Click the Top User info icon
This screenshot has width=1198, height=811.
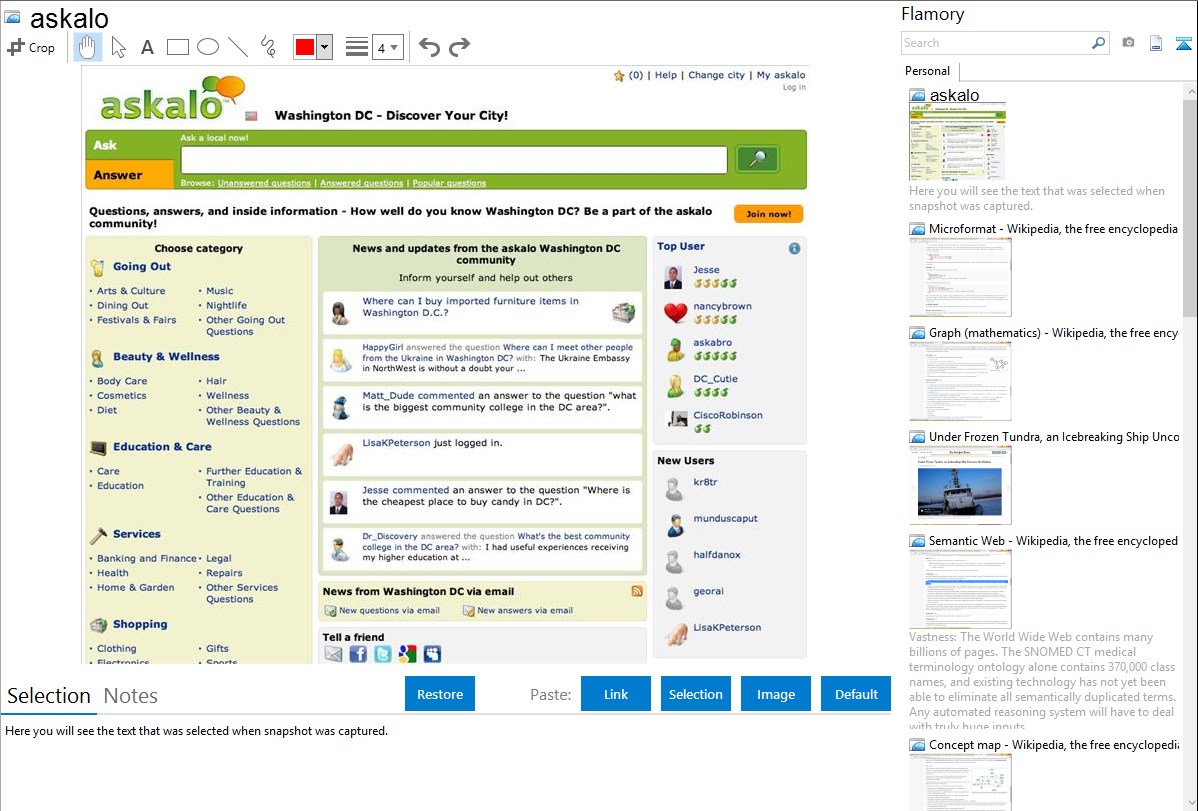tap(794, 248)
